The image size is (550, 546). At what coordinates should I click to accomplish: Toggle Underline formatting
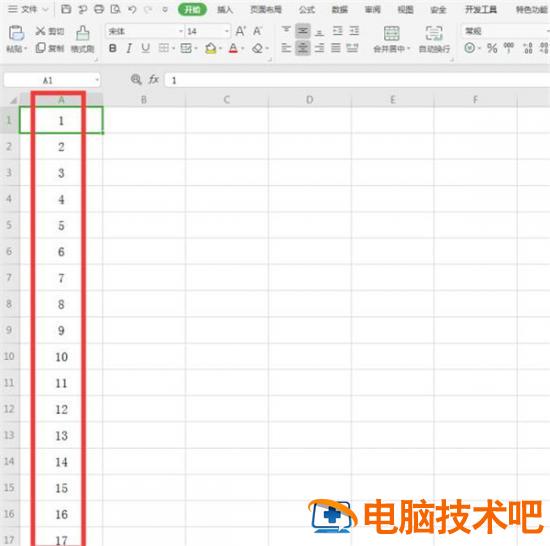coord(146,48)
